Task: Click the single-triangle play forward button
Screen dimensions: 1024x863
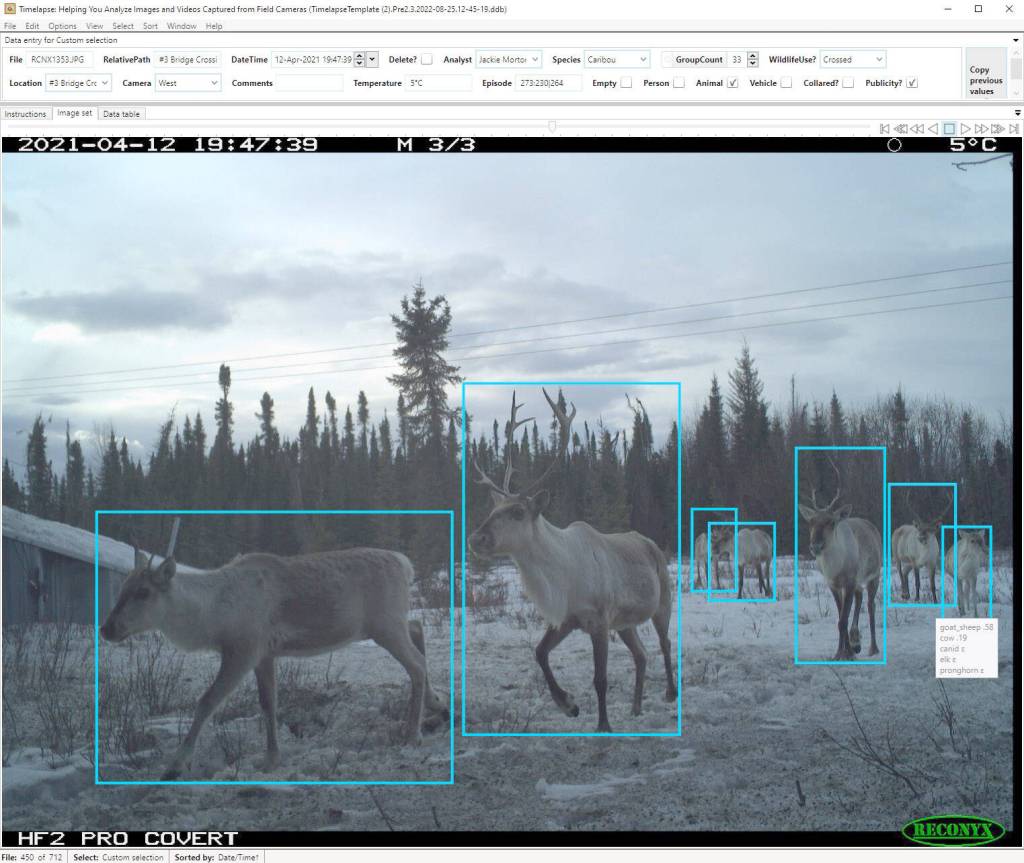Action: [x=966, y=129]
